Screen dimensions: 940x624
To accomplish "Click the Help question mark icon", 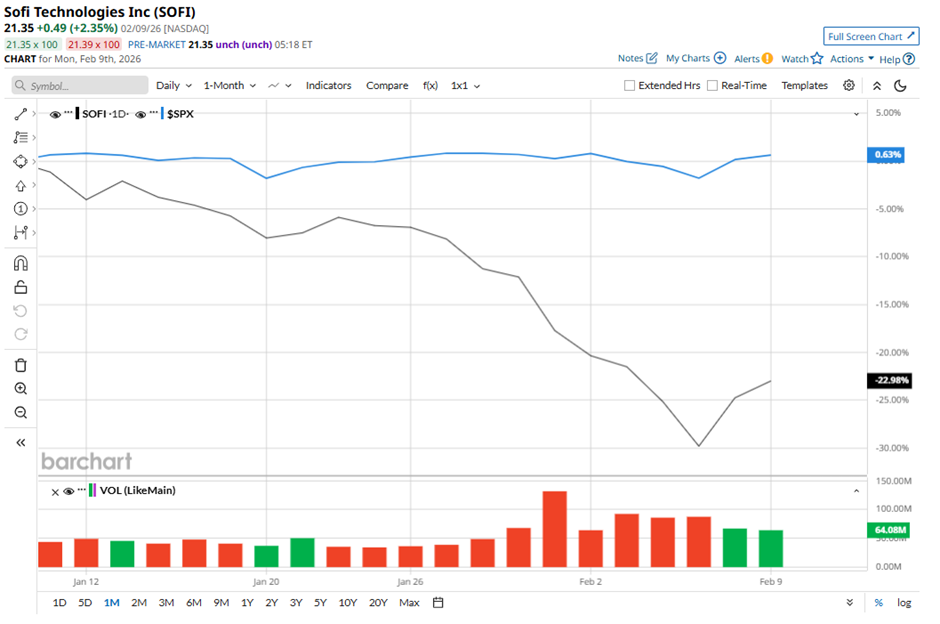I will (909, 59).
